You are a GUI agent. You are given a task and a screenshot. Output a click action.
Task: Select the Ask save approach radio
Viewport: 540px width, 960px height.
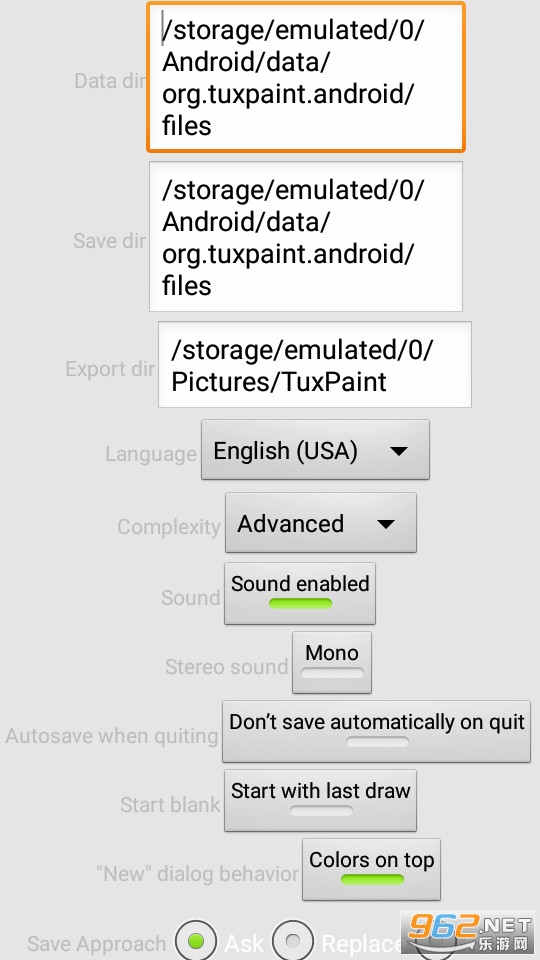tap(195, 941)
